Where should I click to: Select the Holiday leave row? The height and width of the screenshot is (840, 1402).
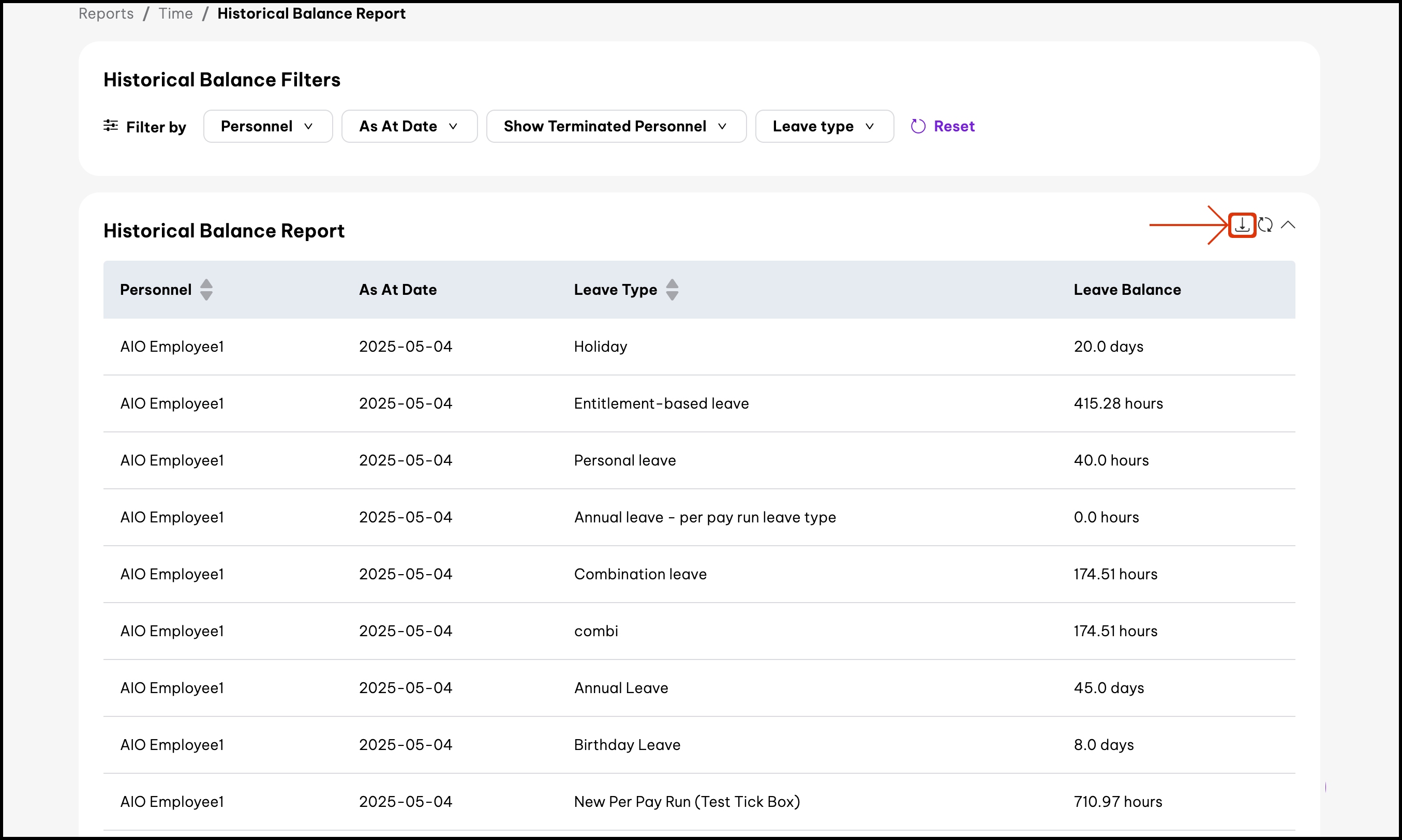[600, 347]
